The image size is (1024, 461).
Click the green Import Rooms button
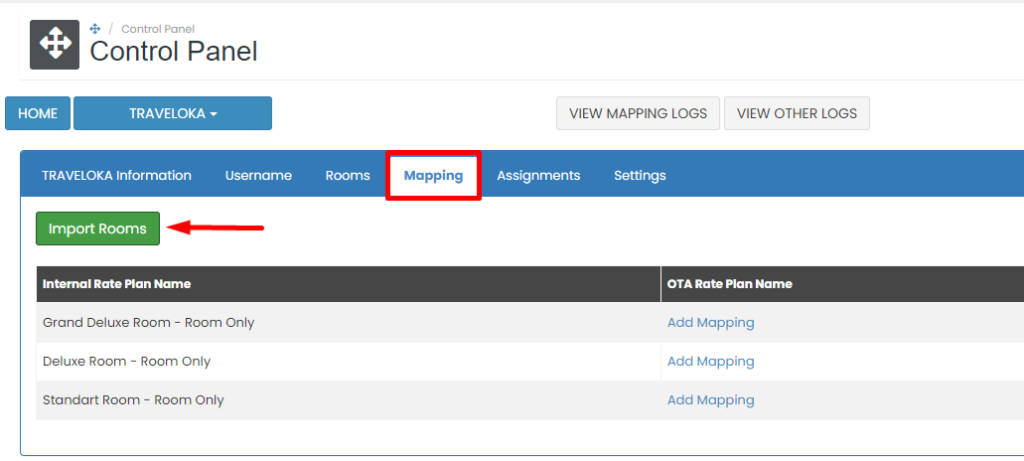point(98,229)
